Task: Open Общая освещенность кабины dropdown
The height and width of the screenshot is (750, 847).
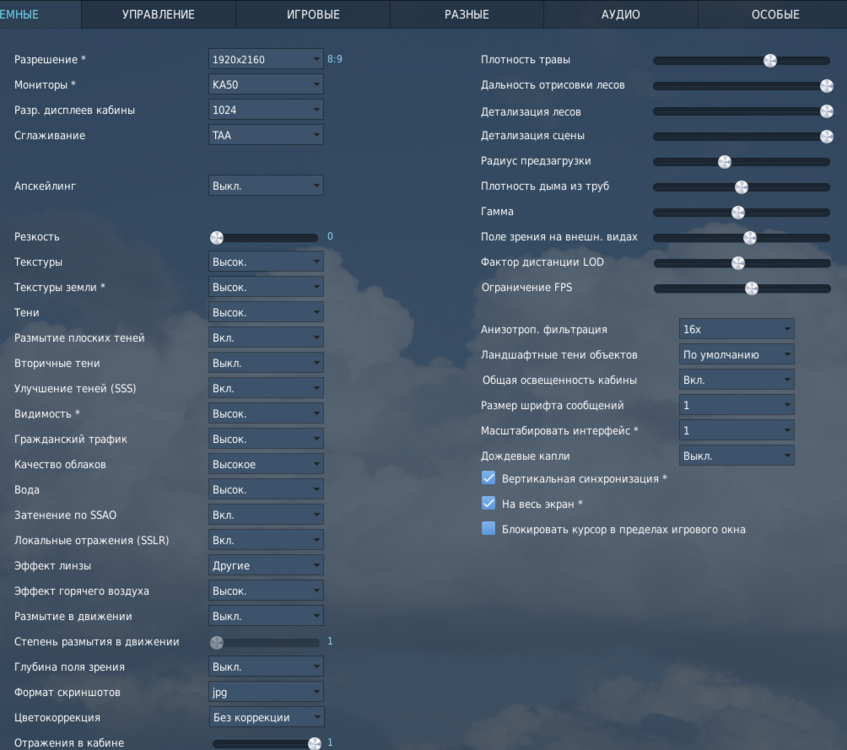Action: pyautogui.click(x=736, y=380)
